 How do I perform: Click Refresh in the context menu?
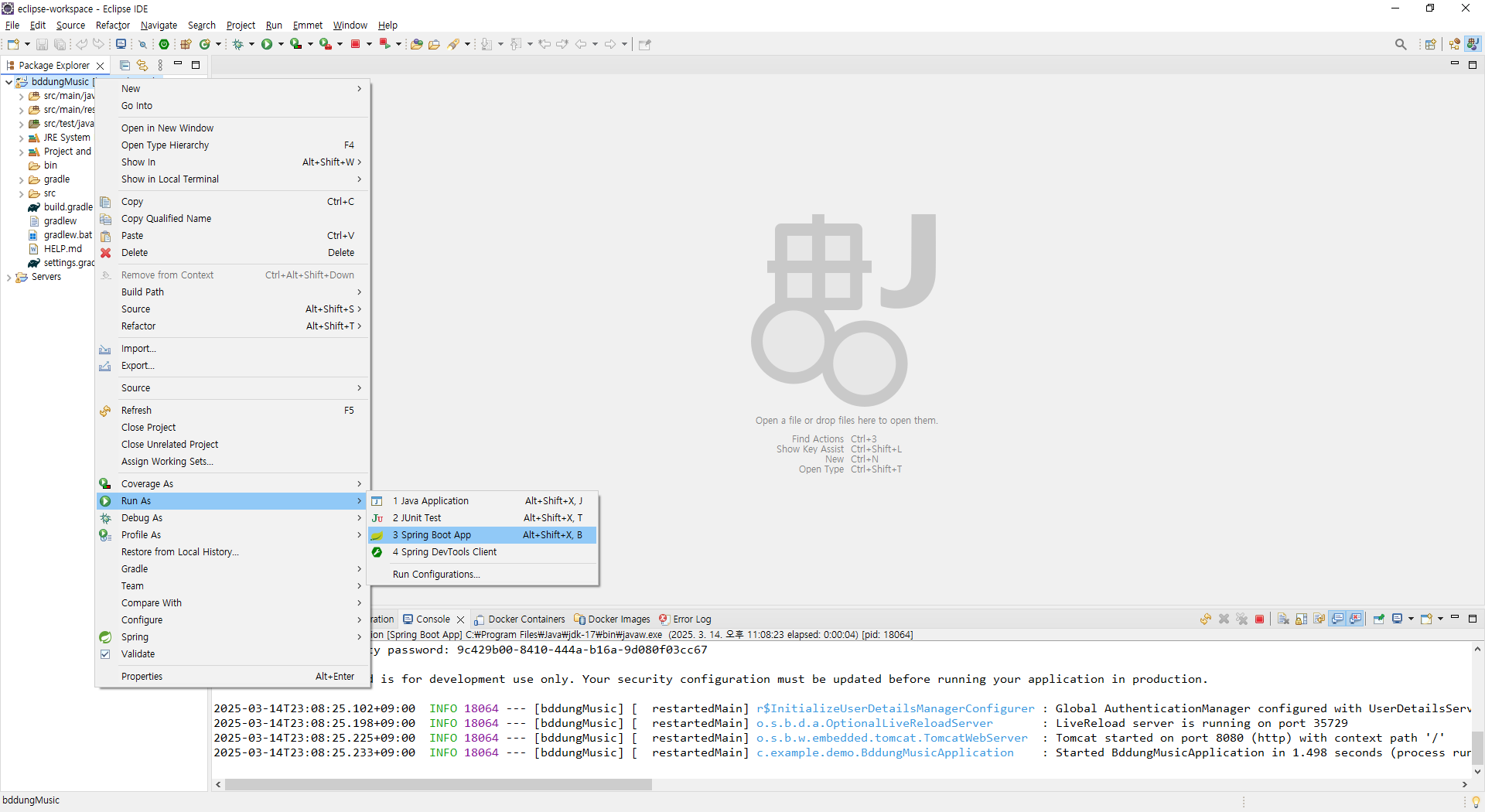232,411
